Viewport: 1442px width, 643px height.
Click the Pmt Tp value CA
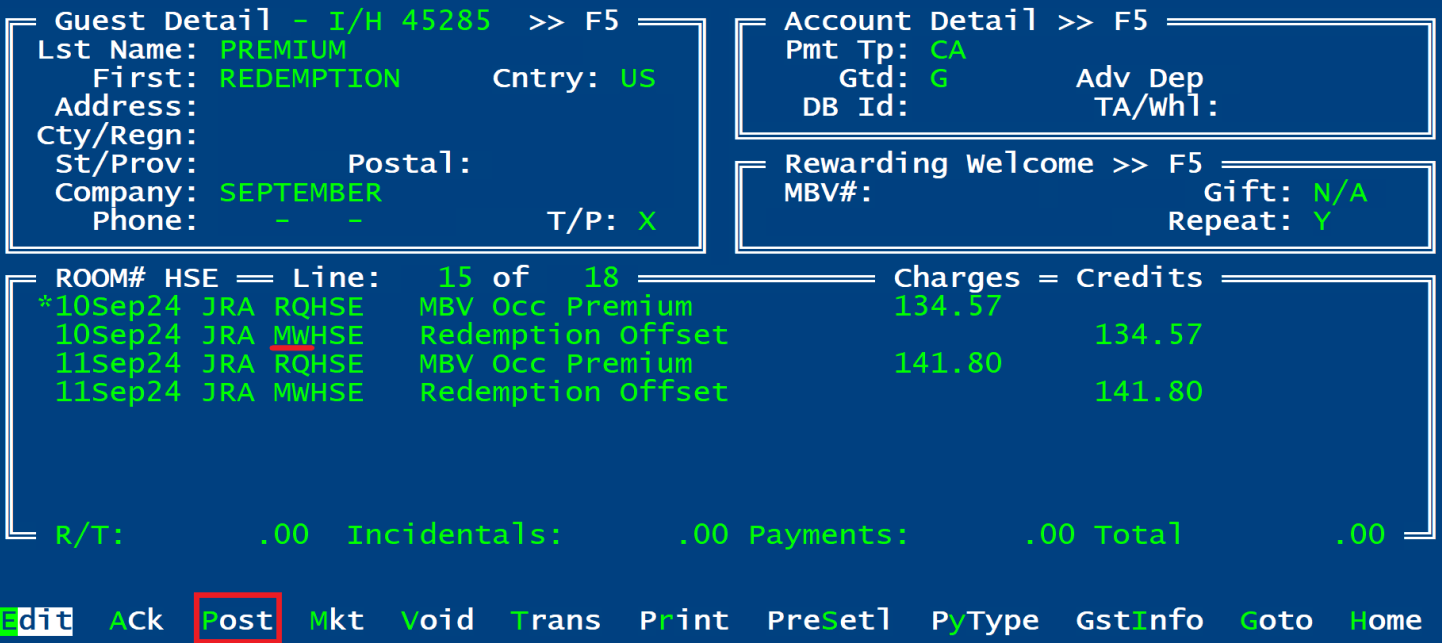948,50
